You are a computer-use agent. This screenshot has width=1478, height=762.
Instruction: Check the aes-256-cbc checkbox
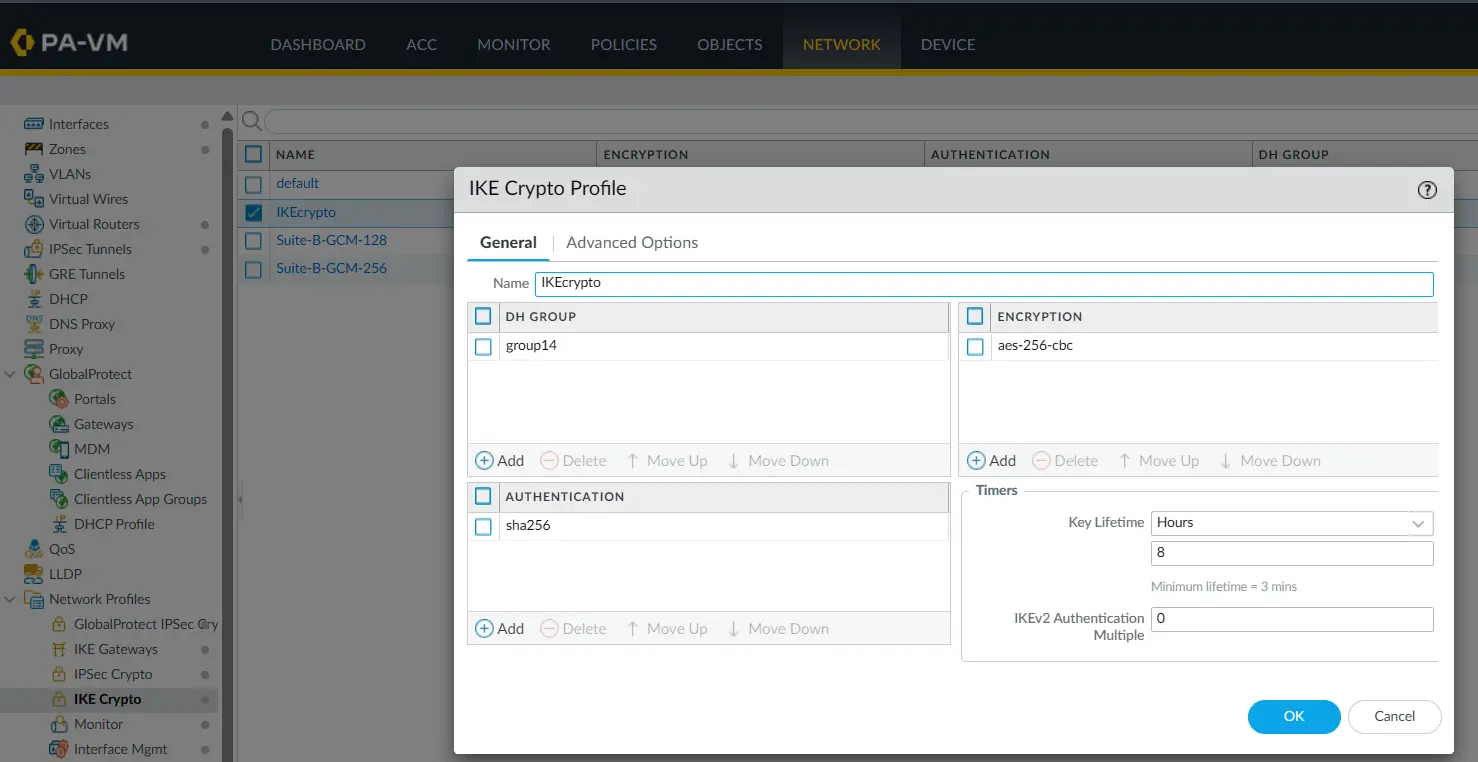[975, 347]
